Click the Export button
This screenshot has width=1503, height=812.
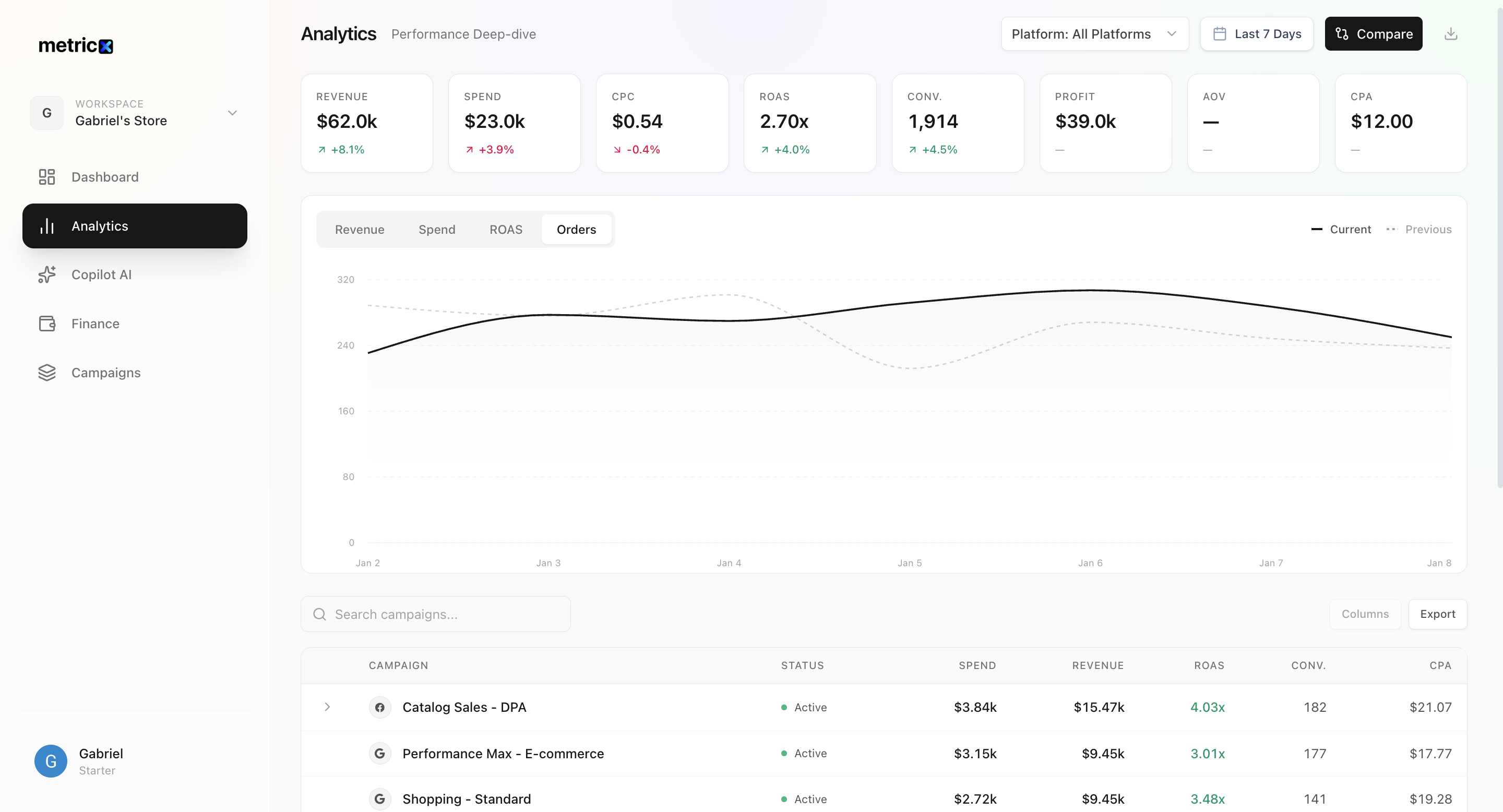[1437, 614]
